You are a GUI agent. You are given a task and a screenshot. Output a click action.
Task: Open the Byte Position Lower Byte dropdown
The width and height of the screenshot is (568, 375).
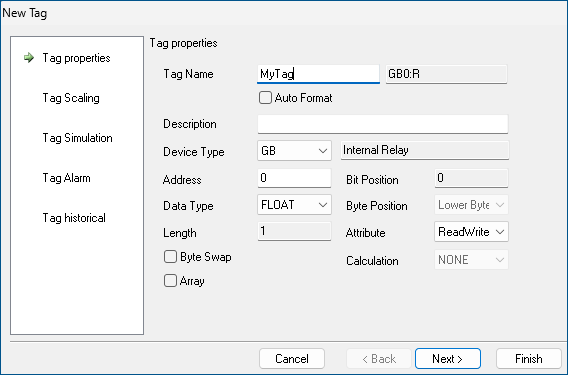pos(471,205)
